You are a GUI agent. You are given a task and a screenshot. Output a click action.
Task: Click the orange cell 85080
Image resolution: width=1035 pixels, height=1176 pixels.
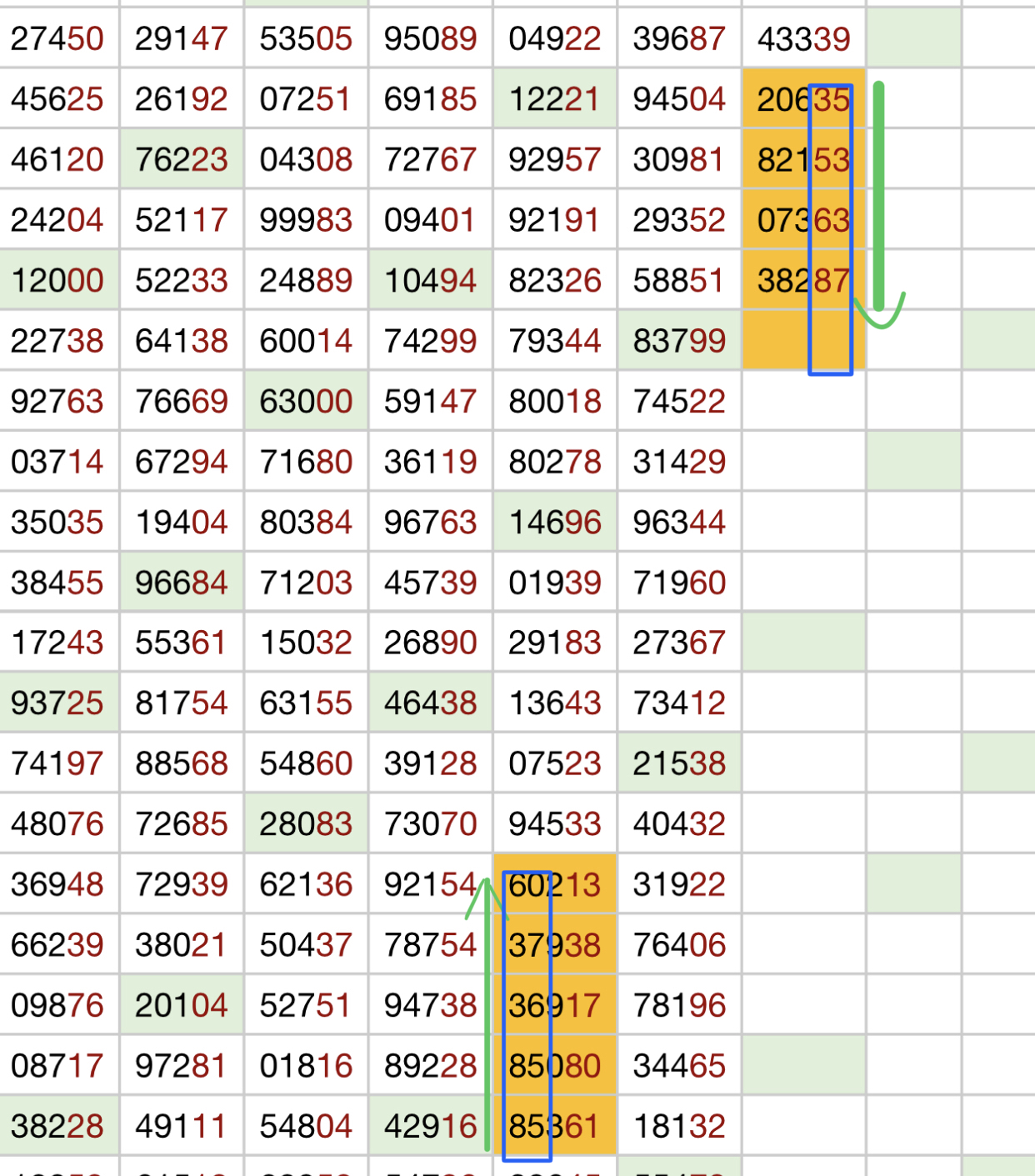point(555,1066)
